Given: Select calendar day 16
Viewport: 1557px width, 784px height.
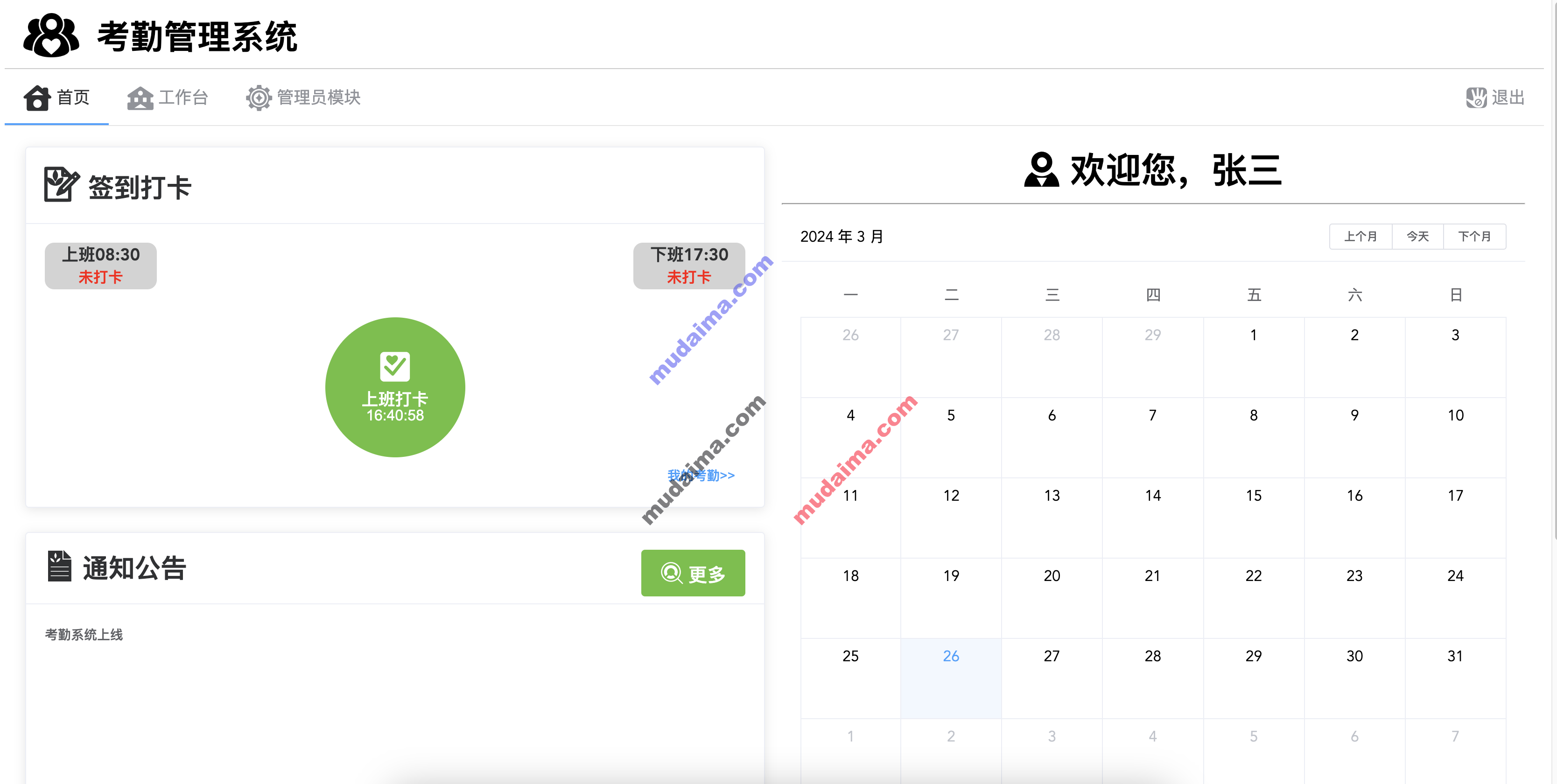Looking at the screenshot, I should coord(1355,518).
